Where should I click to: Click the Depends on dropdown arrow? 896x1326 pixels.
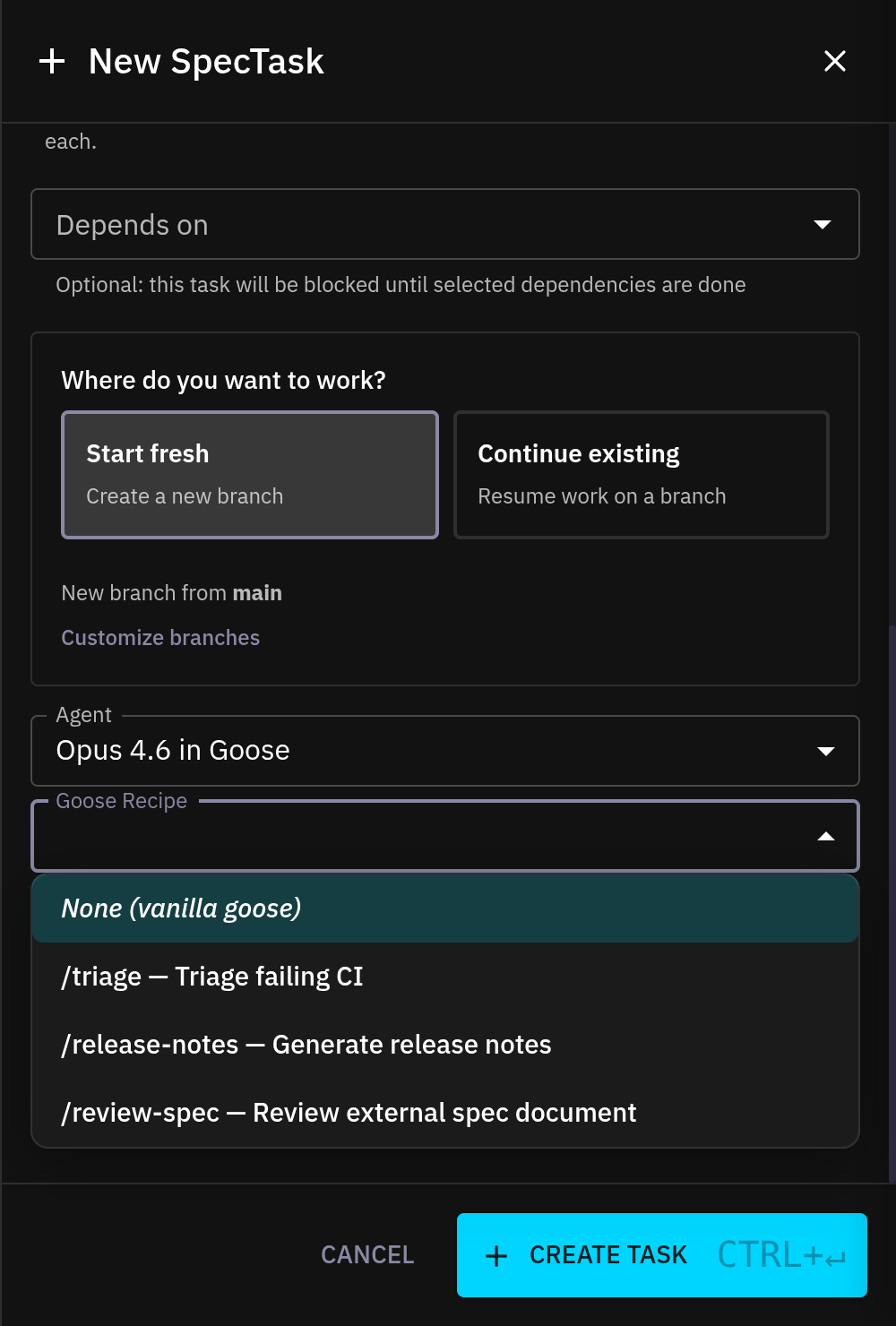click(x=823, y=224)
